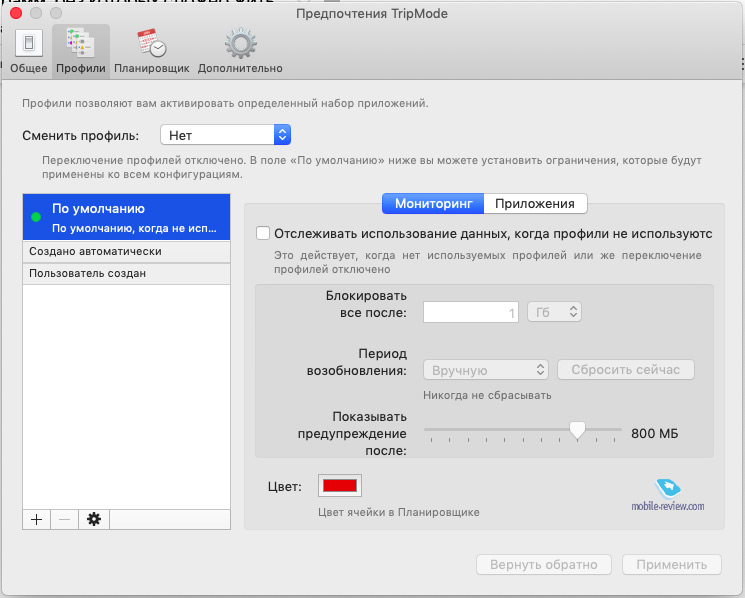
Task: Select the По умолчанию profile row
Action: click(126, 217)
